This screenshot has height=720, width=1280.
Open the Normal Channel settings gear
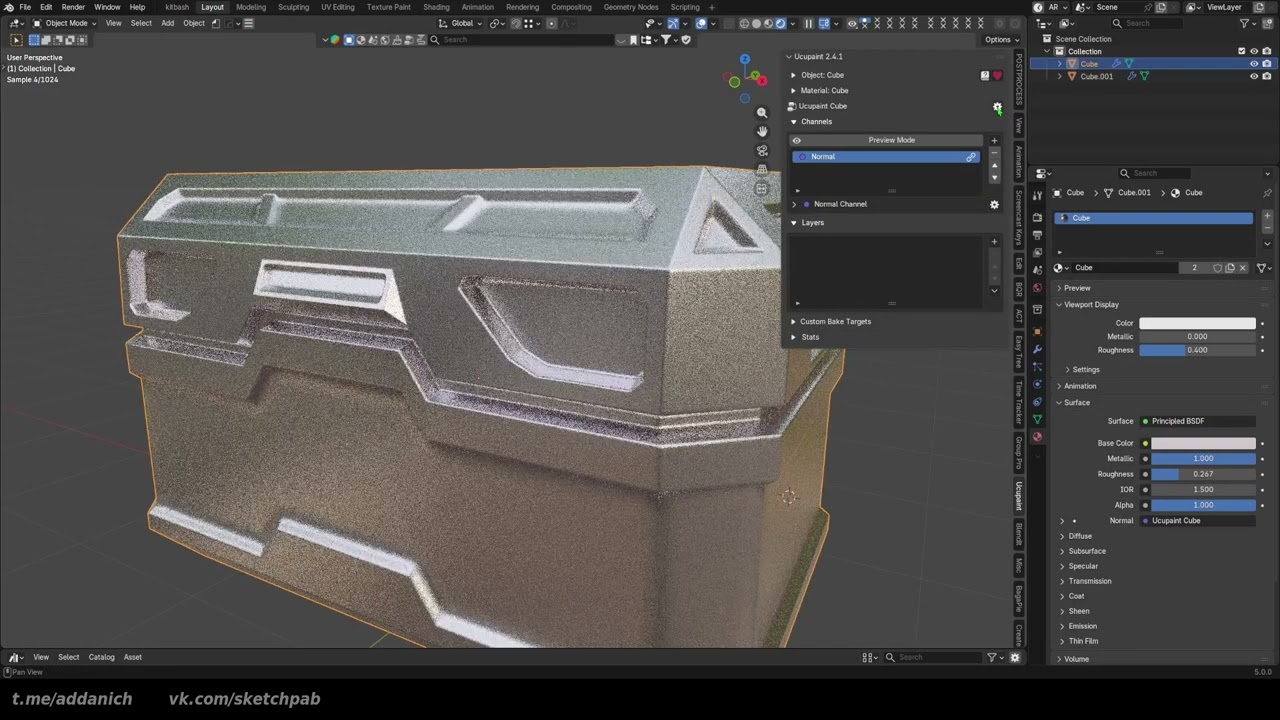tap(994, 205)
